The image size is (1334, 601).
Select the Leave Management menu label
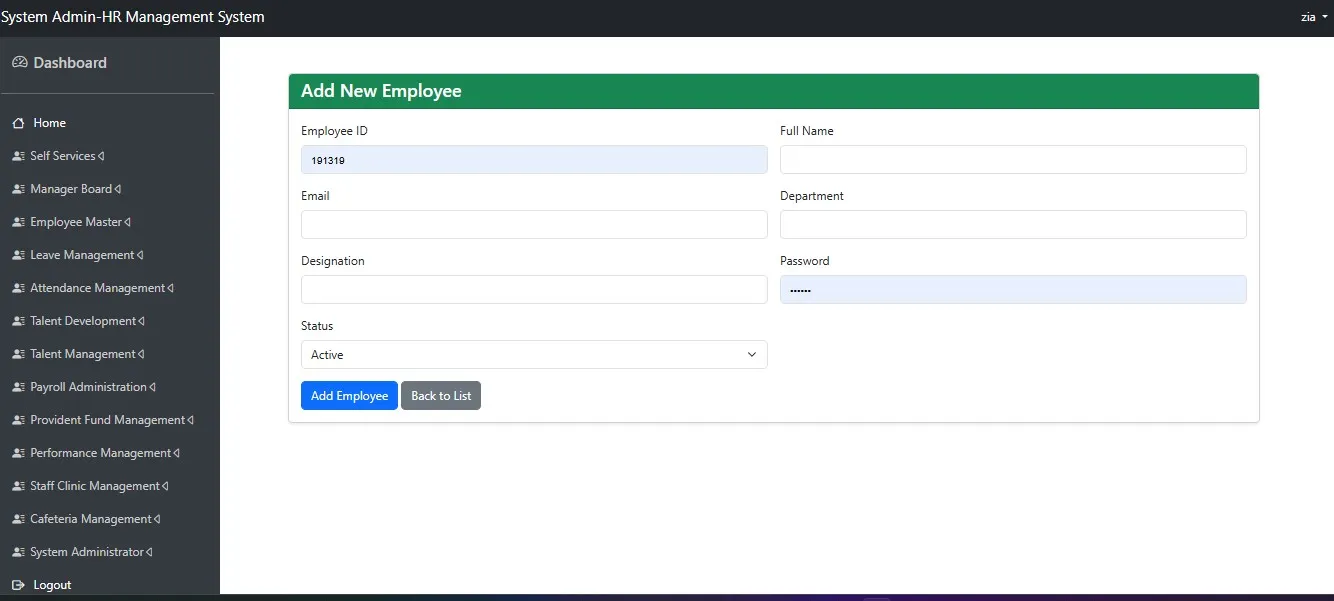tap(82, 255)
